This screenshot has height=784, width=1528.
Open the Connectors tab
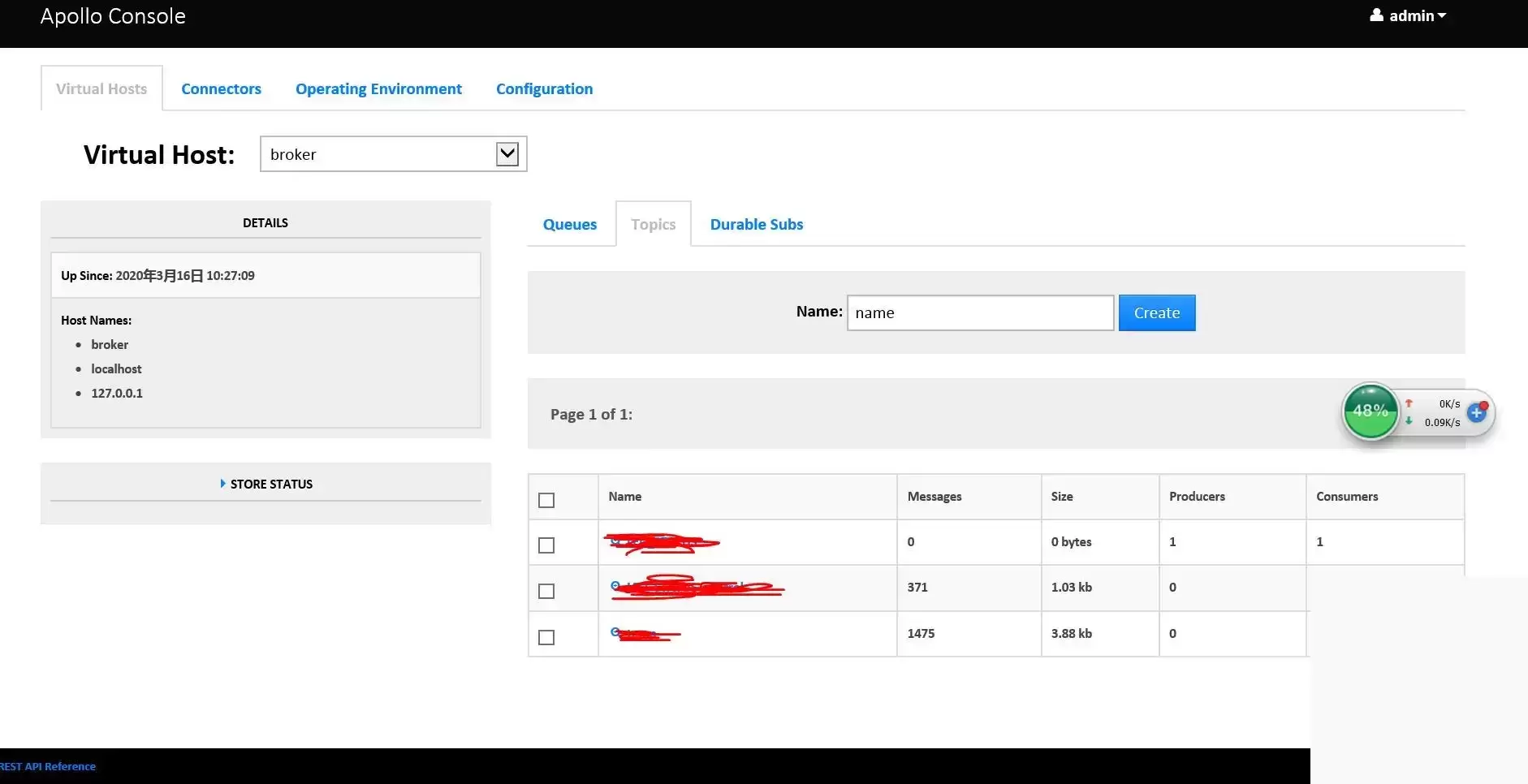(221, 88)
